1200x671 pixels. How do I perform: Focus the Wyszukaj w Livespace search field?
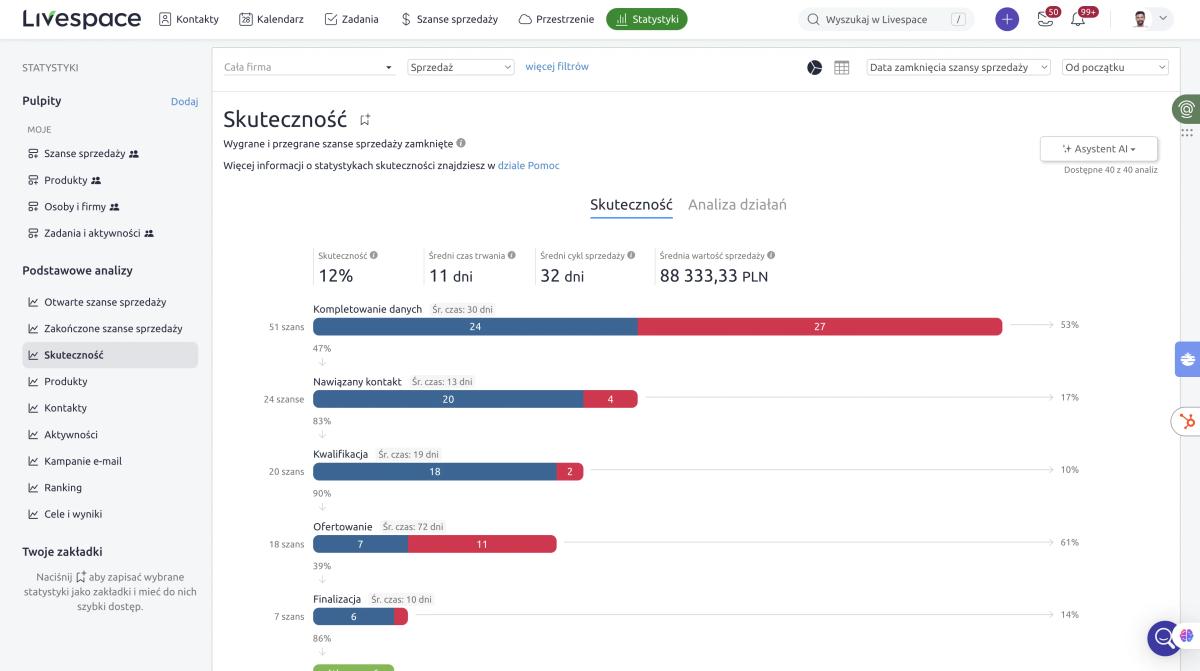point(886,19)
